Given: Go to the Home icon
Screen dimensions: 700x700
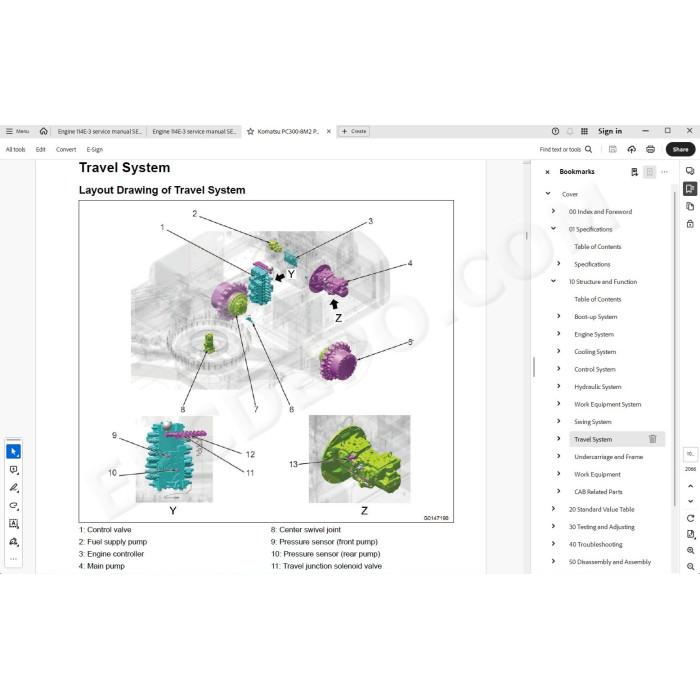Looking at the screenshot, I should pyautogui.click(x=43, y=131).
